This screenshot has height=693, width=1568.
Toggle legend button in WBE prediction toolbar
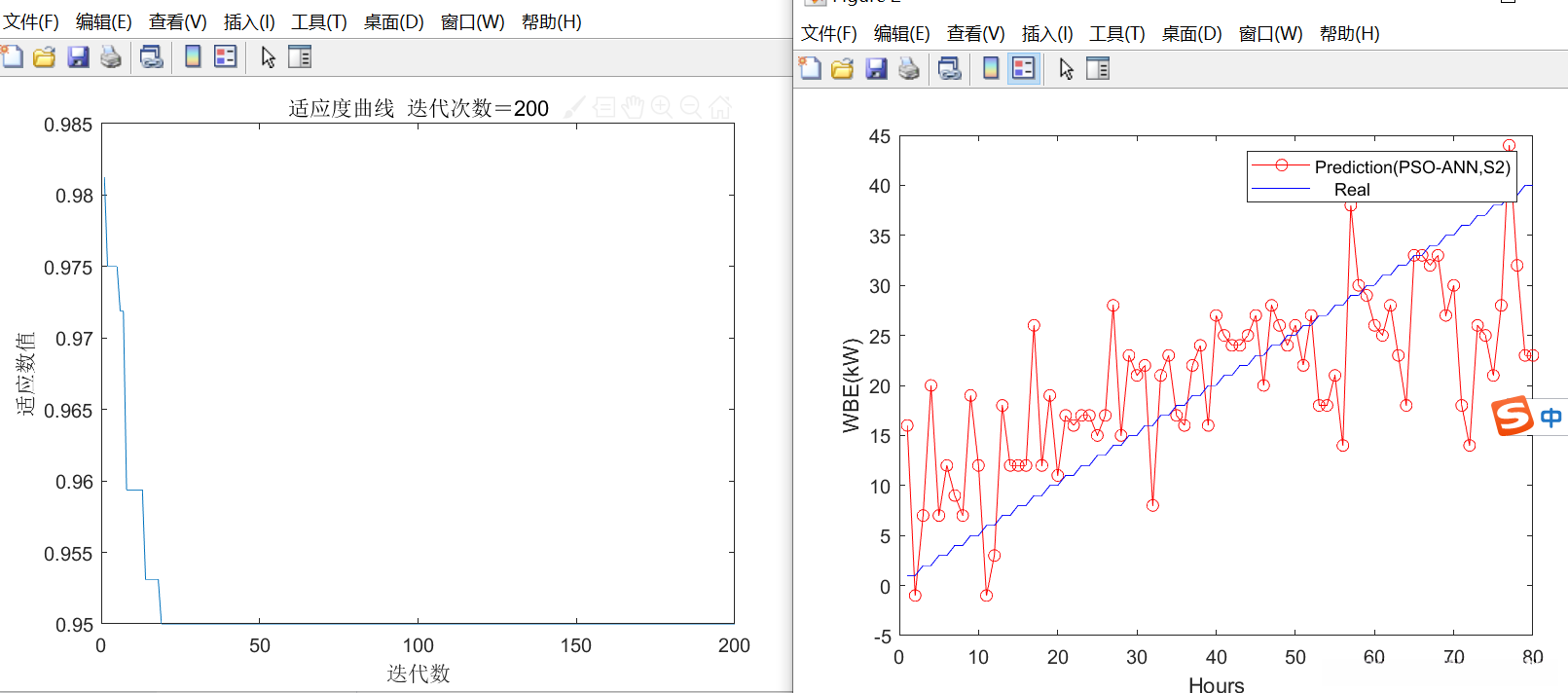click(x=1023, y=68)
